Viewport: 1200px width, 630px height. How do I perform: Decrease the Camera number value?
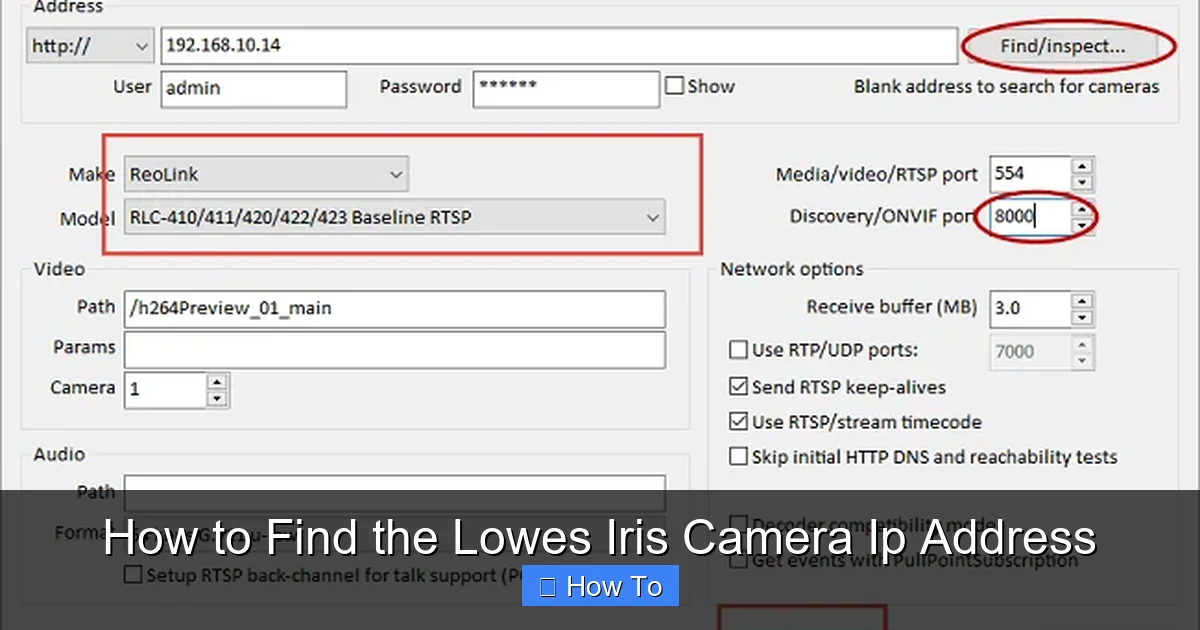pyautogui.click(x=217, y=399)
